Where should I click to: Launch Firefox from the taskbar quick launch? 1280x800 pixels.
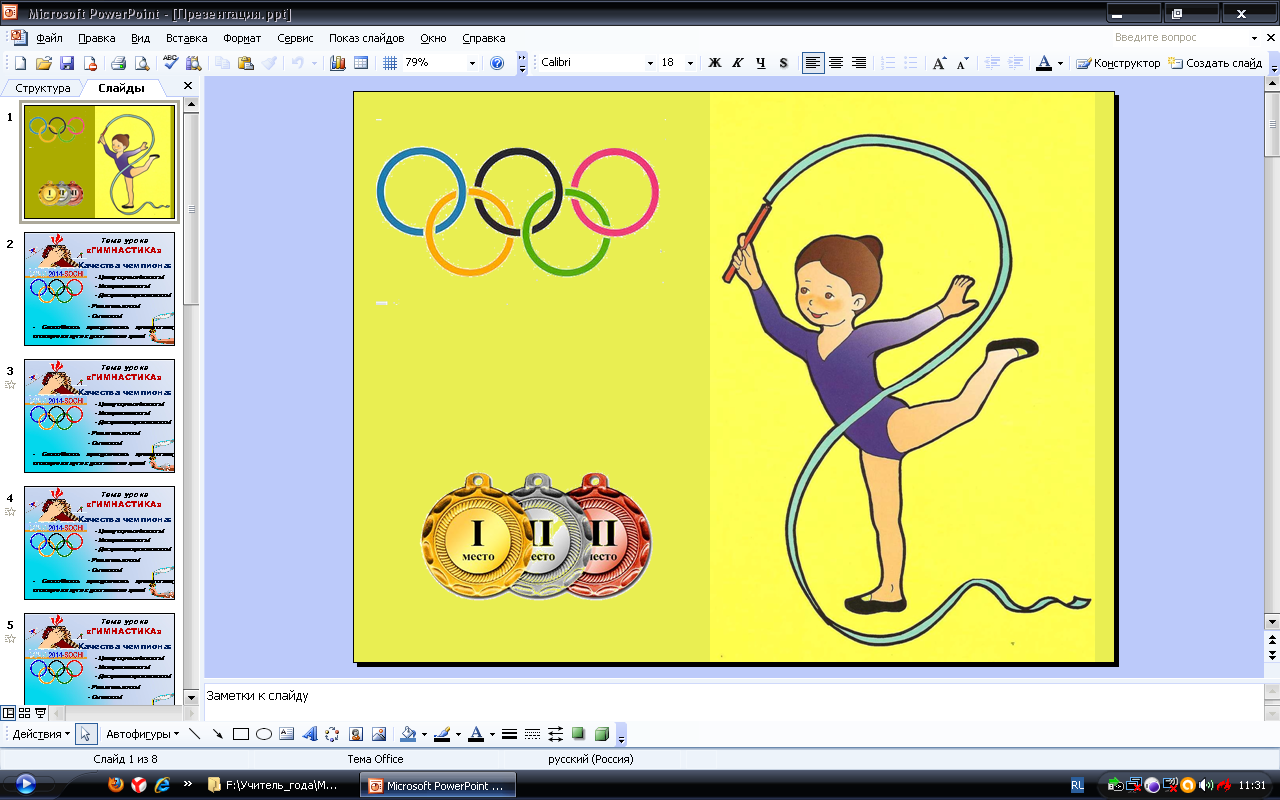(116, 785)
